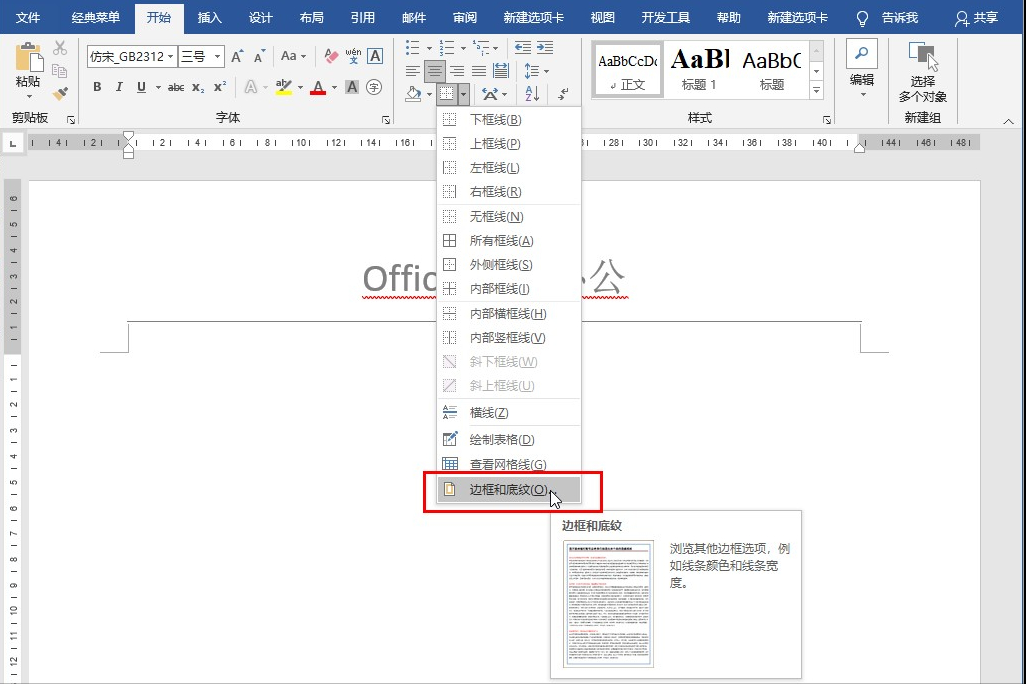Switch to the 设计 tab
The width and height of the screenshot is (1026, 684).
click(260, 18)
